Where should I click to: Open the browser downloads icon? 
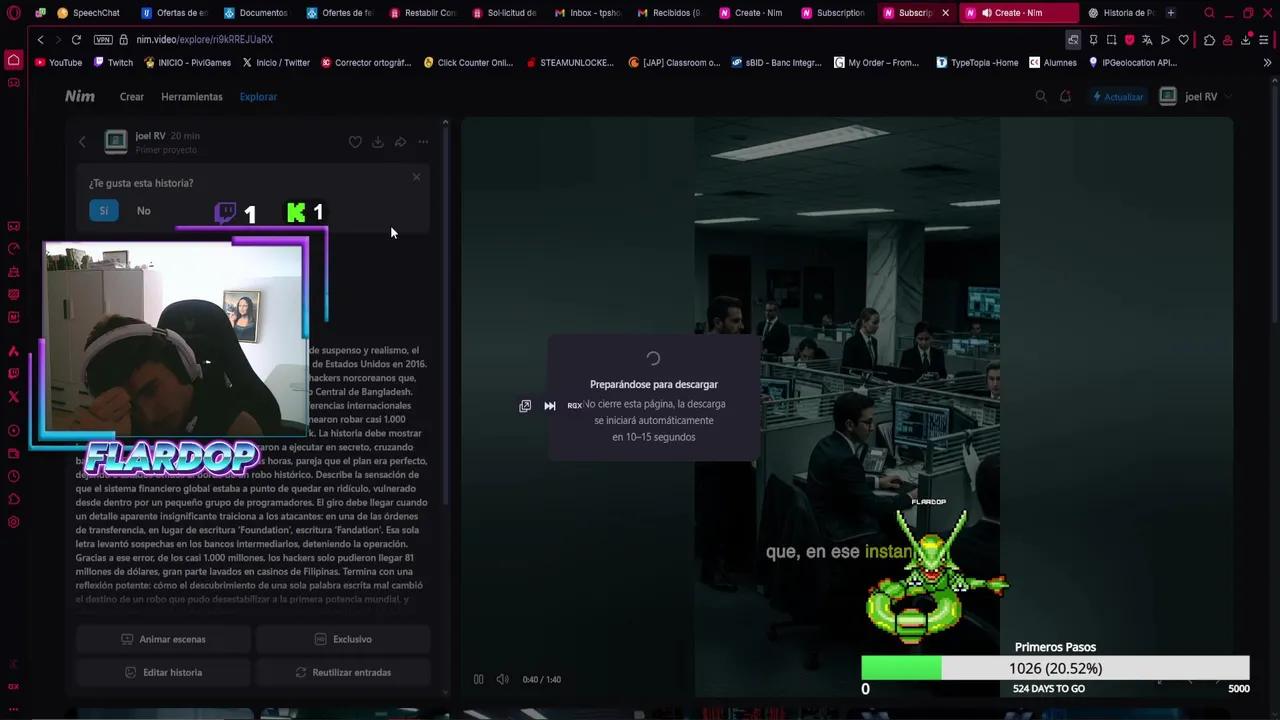click(x=1246, y=40)
